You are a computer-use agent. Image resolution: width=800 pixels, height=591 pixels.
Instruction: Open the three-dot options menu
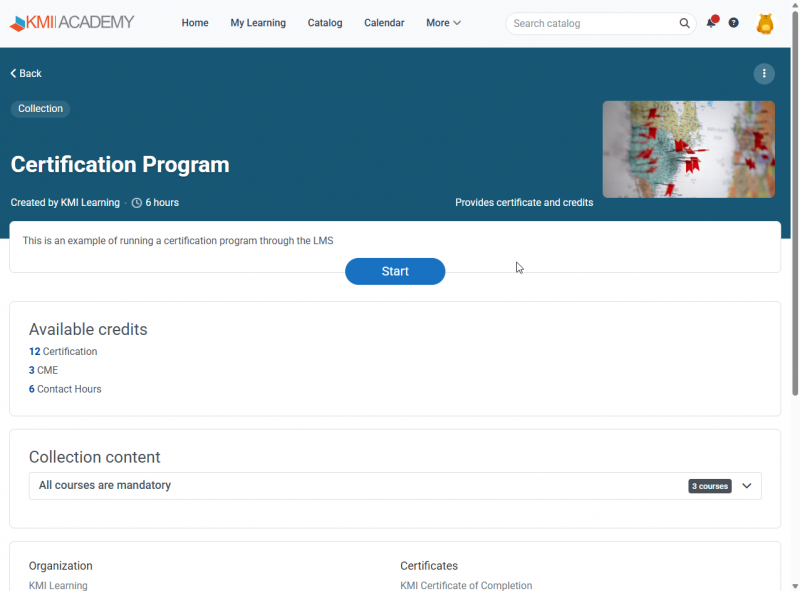pos(764,73)
